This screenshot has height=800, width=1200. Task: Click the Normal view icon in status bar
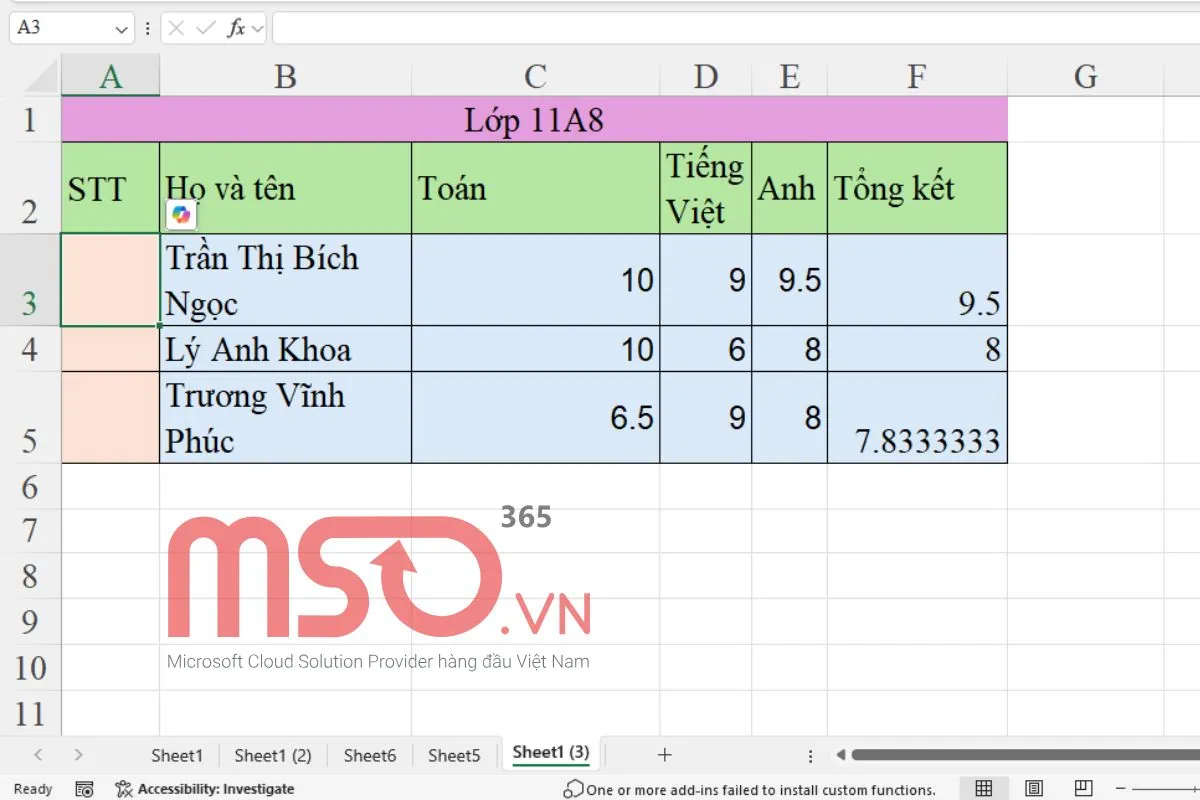click(984, 788)
